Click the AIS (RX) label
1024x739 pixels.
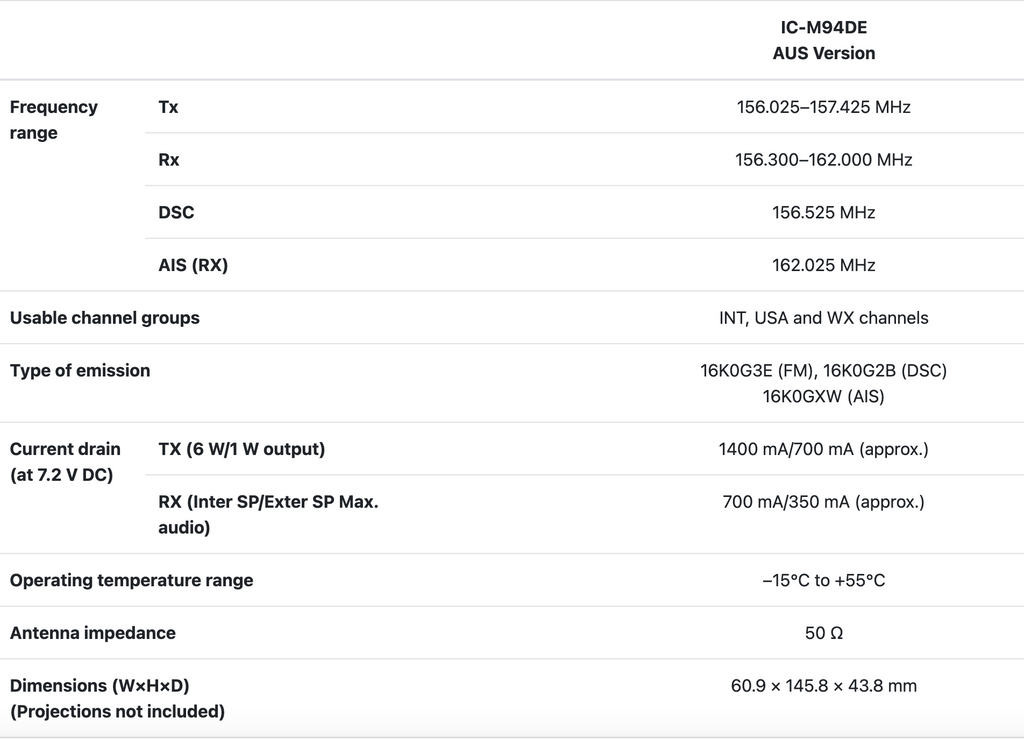(193, 266)
